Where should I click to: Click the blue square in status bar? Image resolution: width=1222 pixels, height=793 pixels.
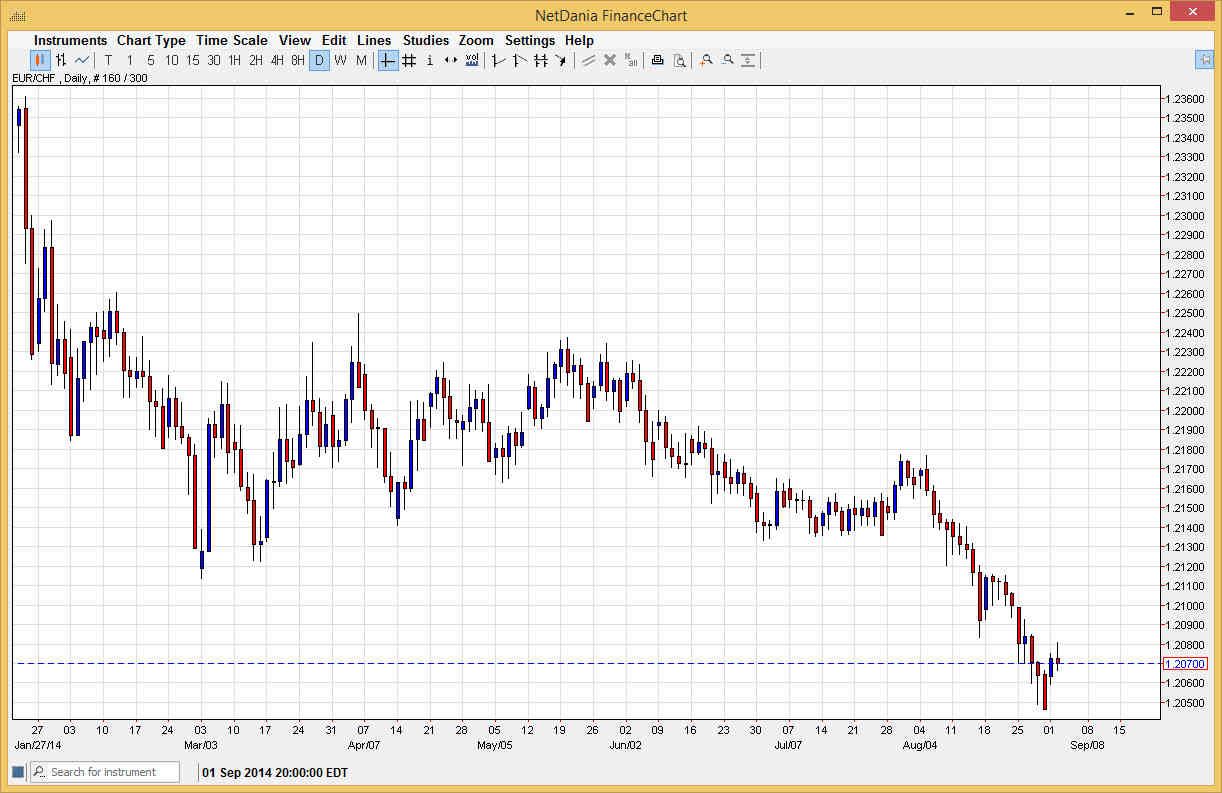18,772
